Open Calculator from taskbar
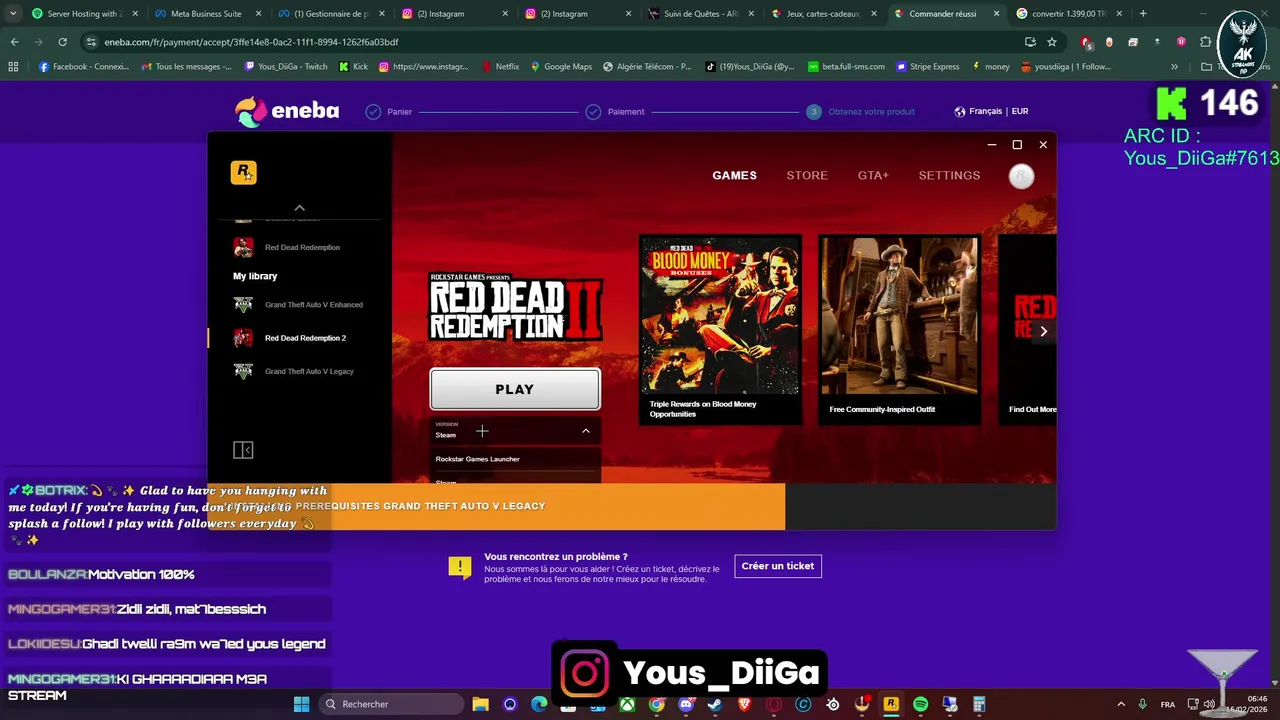 click(979, 704)
